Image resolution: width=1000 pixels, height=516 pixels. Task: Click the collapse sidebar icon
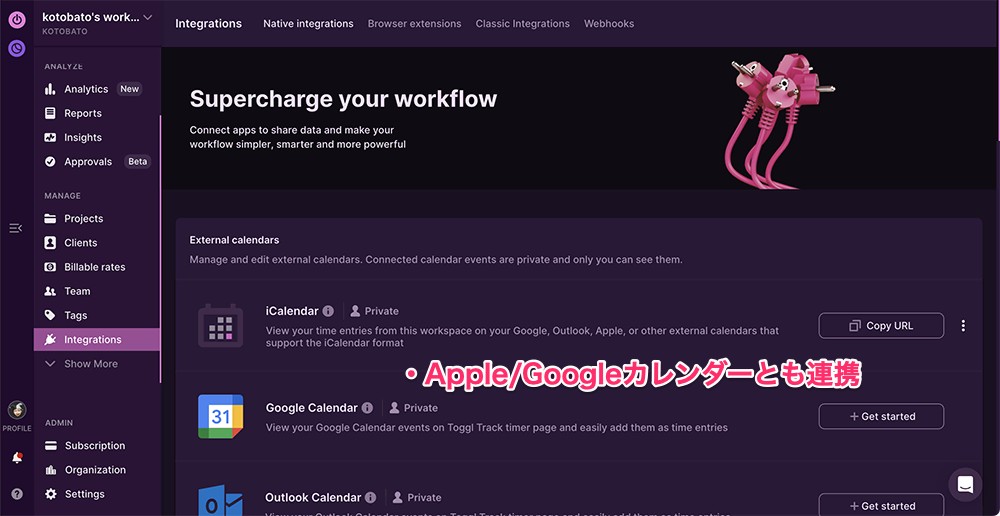pos(16,228)
